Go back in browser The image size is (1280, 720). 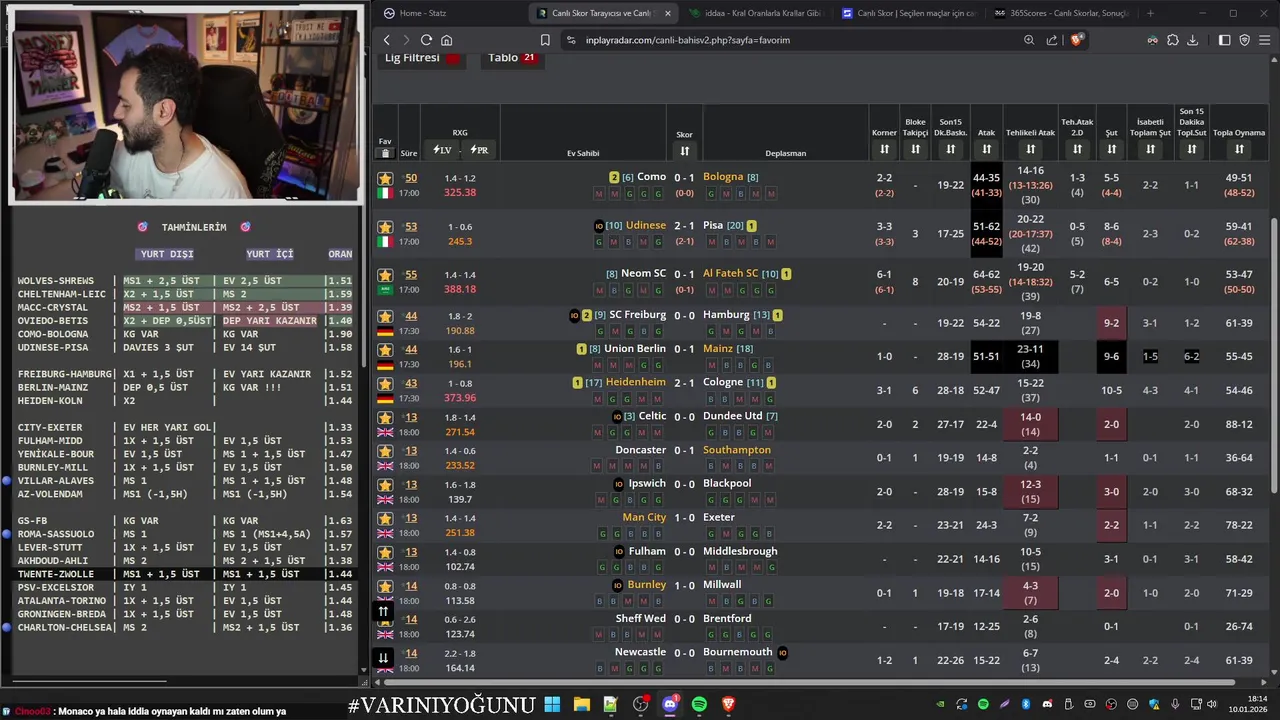click(387, 40)
